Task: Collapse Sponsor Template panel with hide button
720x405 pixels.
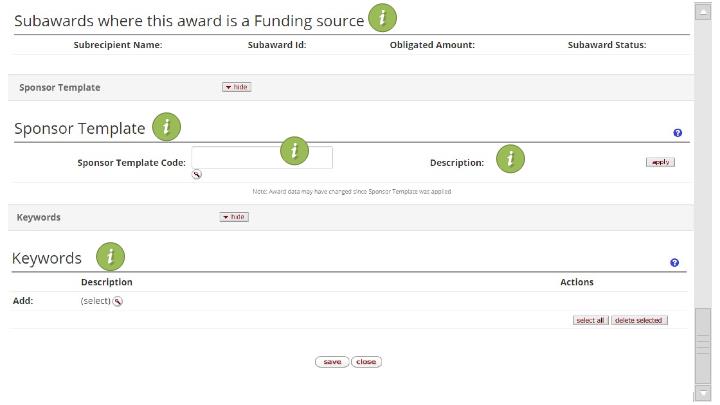Action: pyautogui.click(x=236, y=87)
